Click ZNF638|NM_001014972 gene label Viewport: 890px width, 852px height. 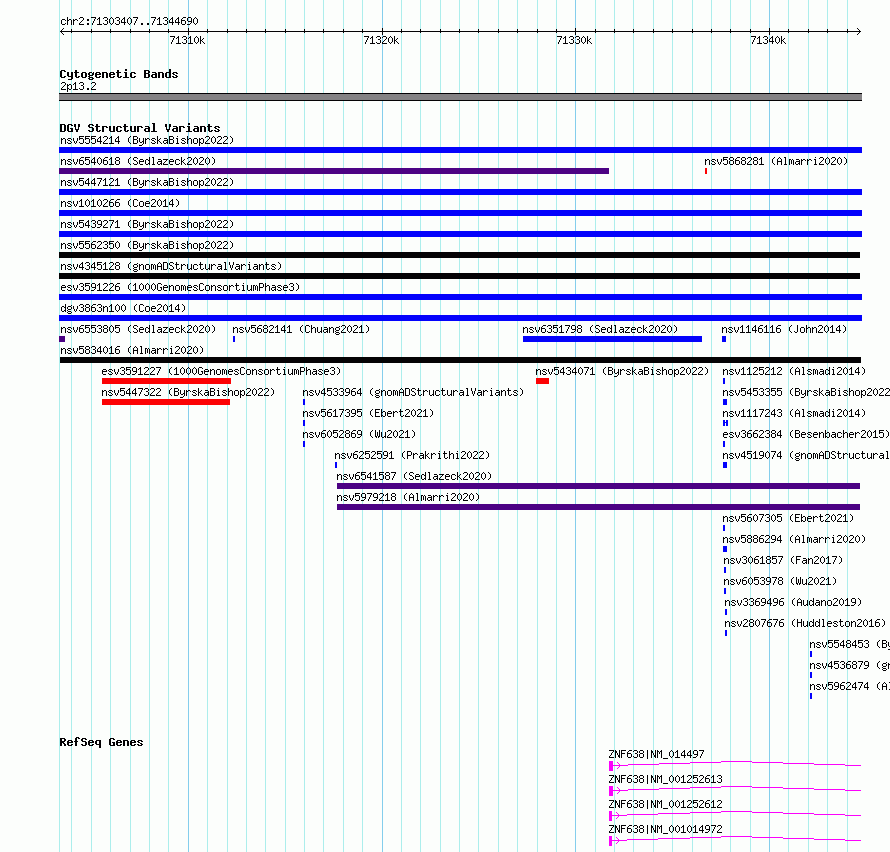tap(665, 829)
